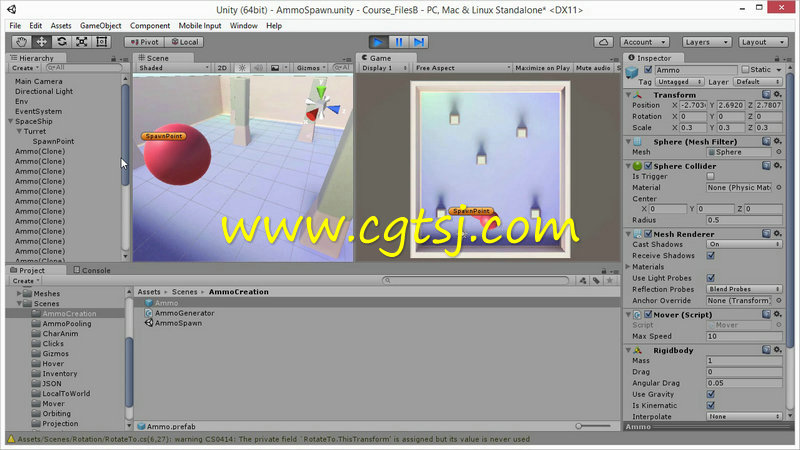Screen dimensions: 800x450
Task: Select the Scale tool
Action: 82,42
